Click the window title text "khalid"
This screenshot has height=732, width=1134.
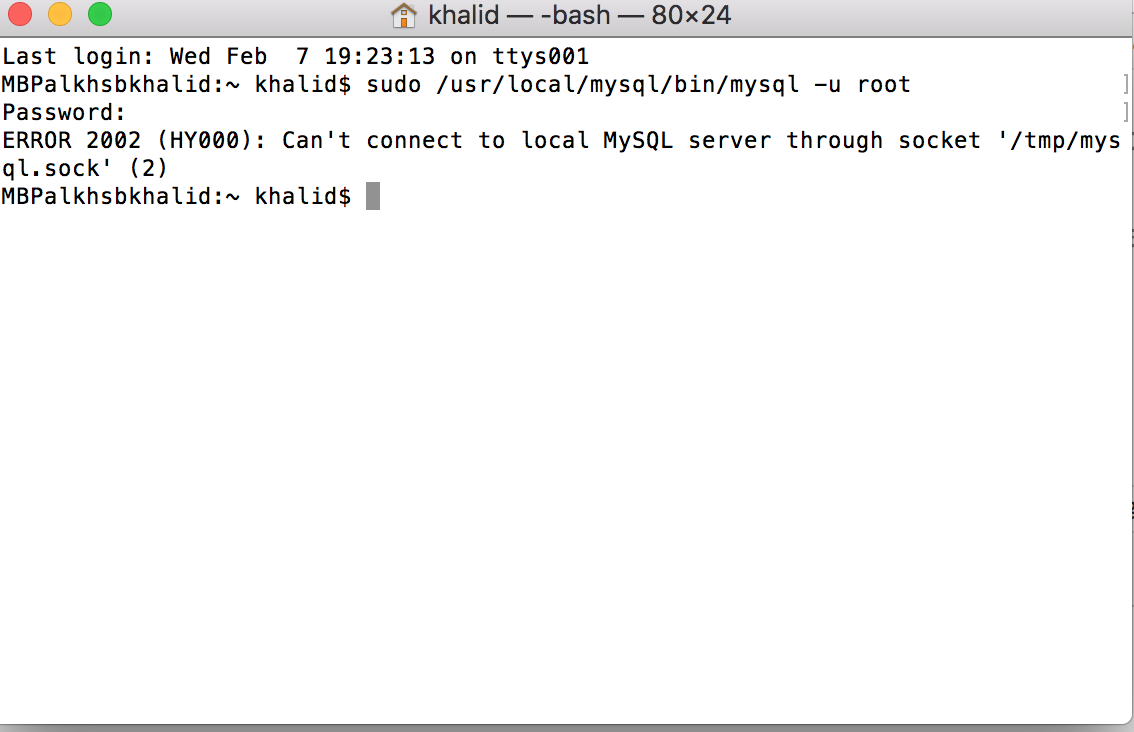pyautogui.click(x=464, y=17)
